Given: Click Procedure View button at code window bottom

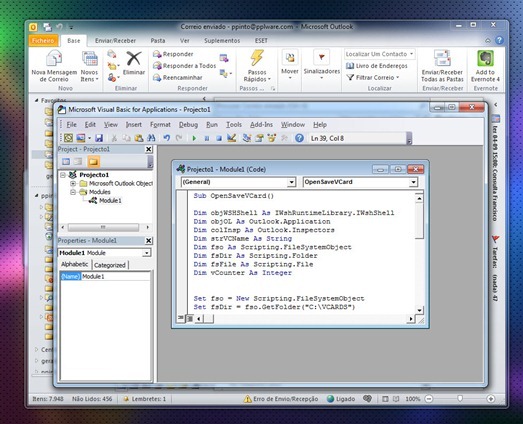Looking at the screenshot, I should pos(181,318).
